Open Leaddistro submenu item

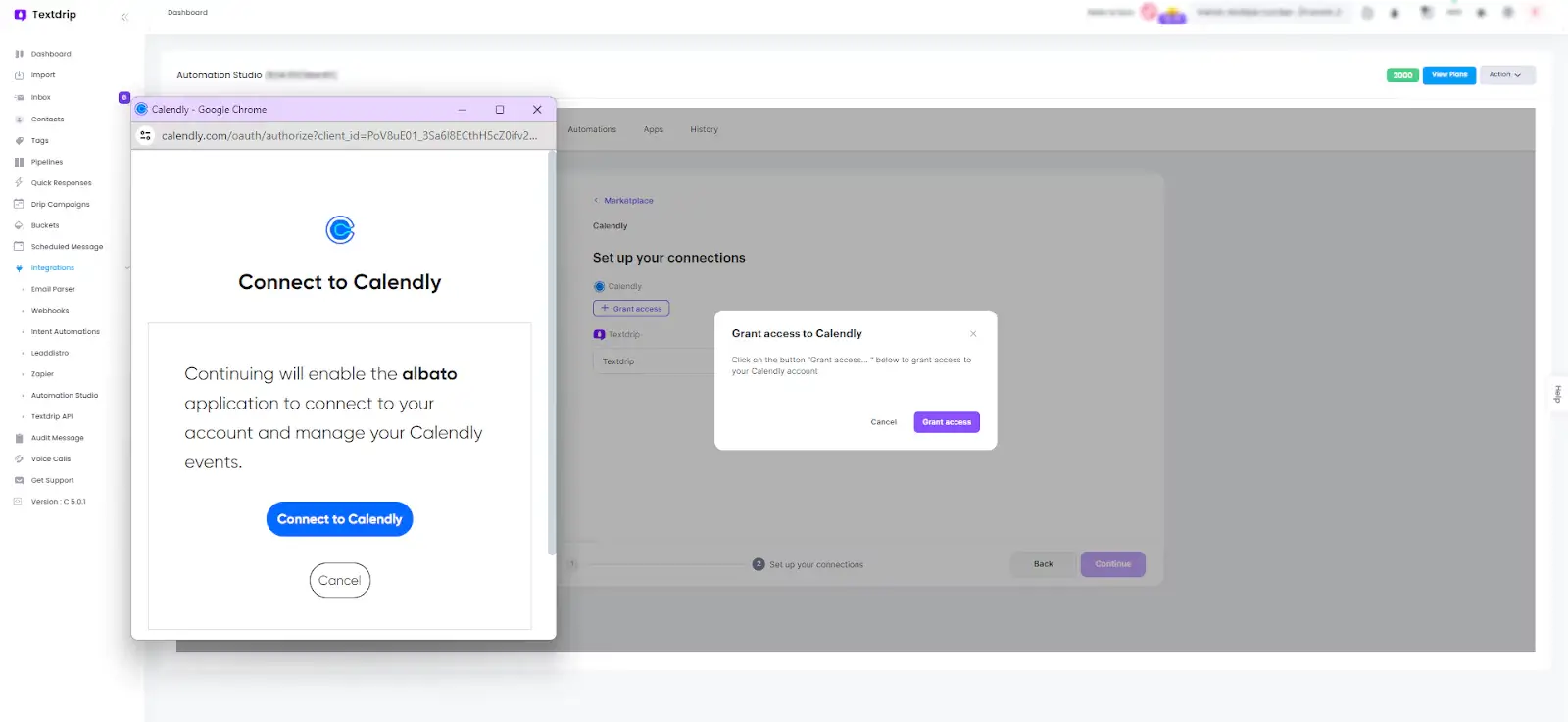pos(50,353)
